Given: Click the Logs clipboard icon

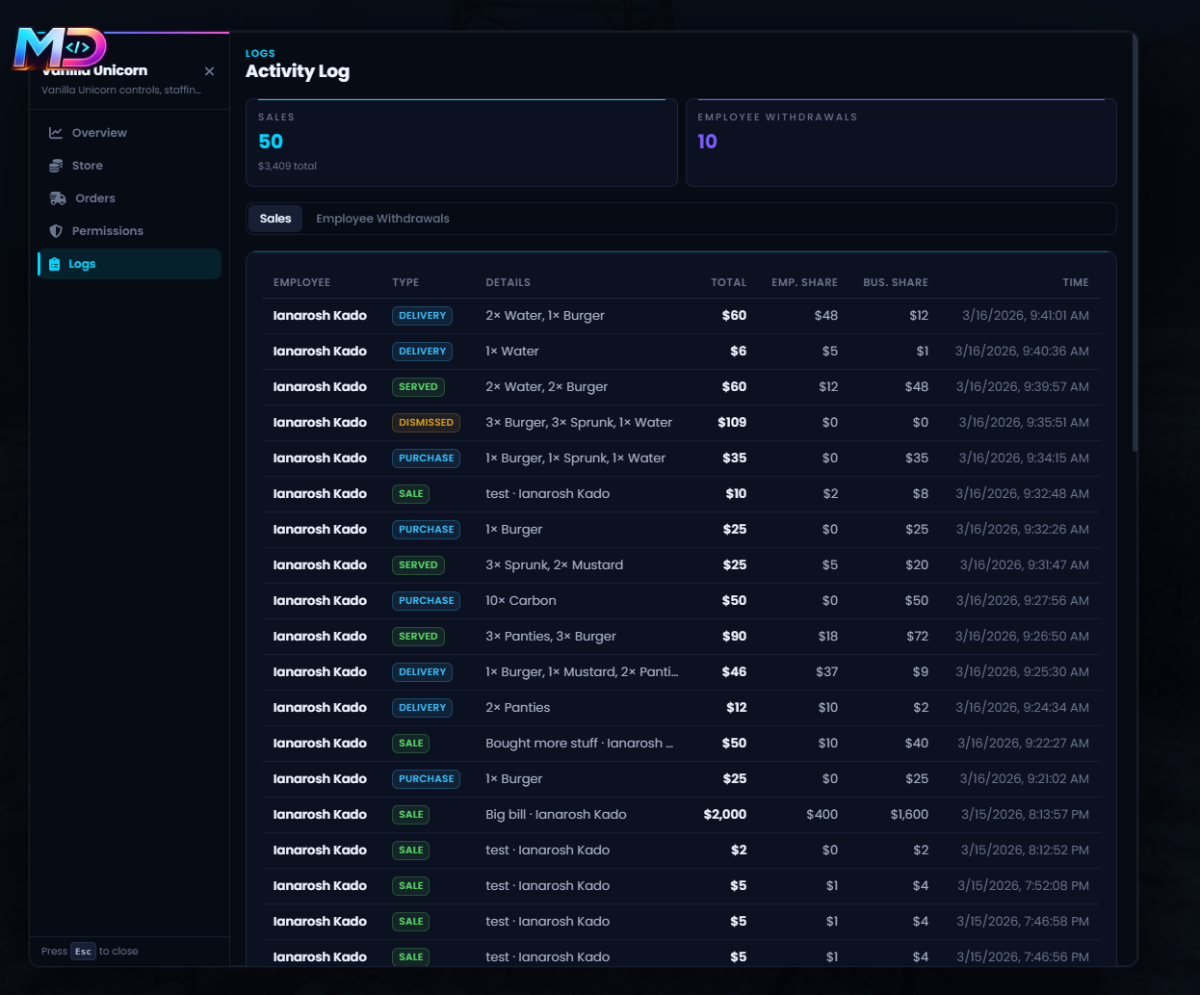Looking at the screenshot, I should coord(54,264).
